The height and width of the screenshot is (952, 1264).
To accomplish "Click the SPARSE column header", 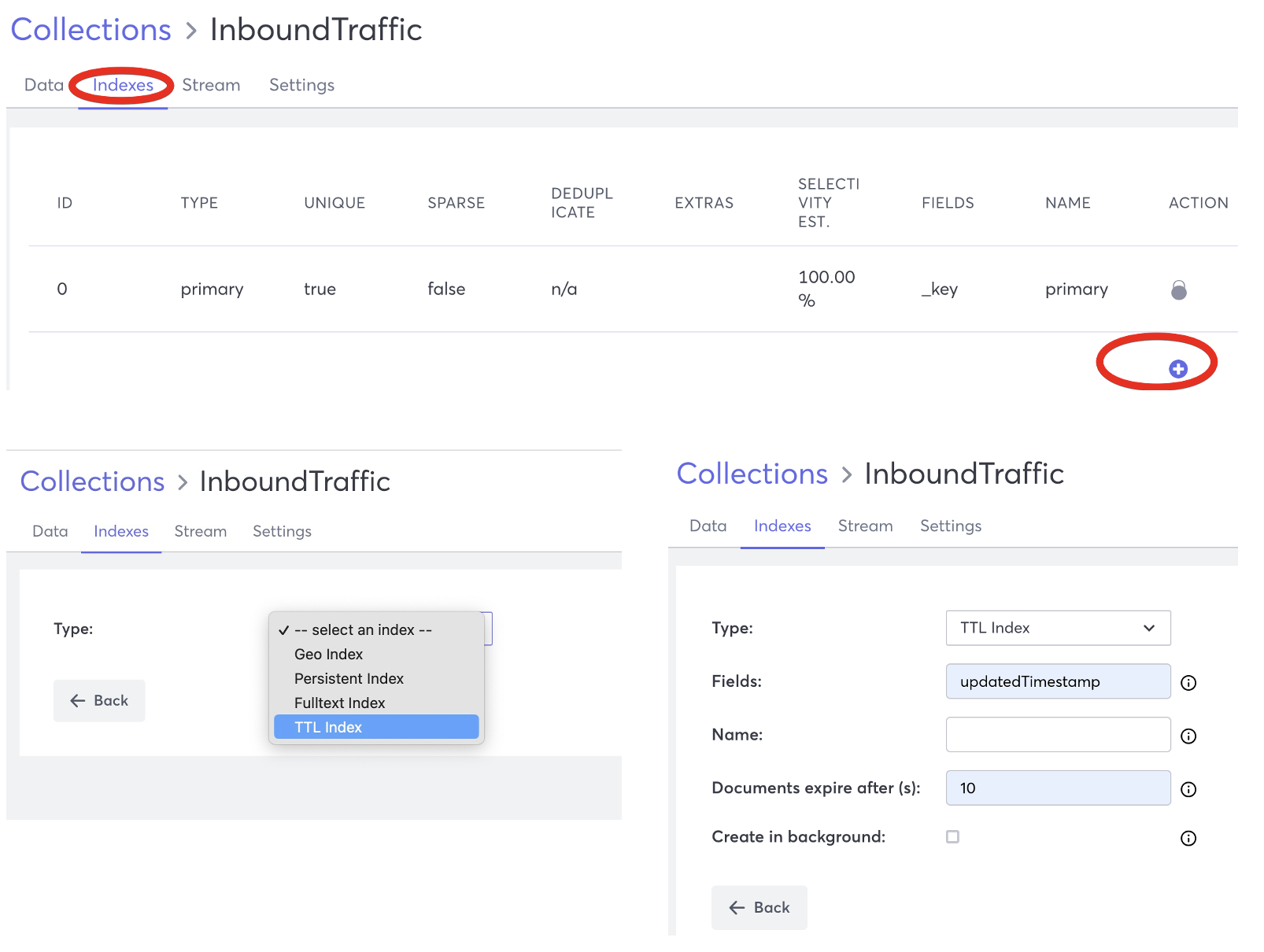I will [456, 203].
